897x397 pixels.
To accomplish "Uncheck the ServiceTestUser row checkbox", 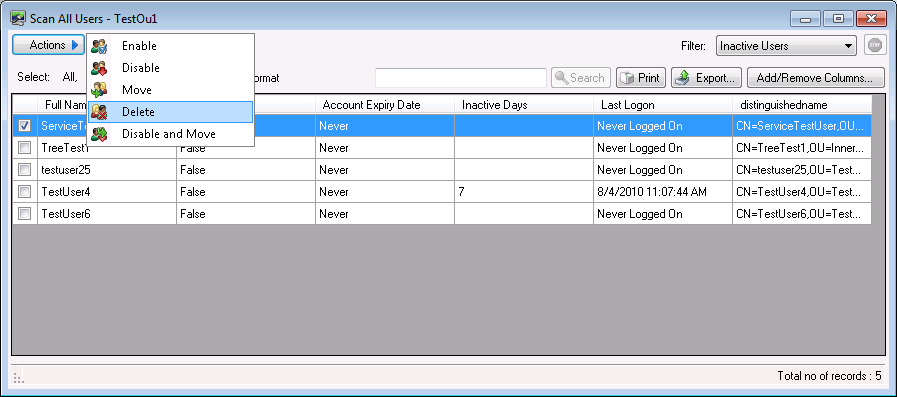I will click(x=25, y=126).
